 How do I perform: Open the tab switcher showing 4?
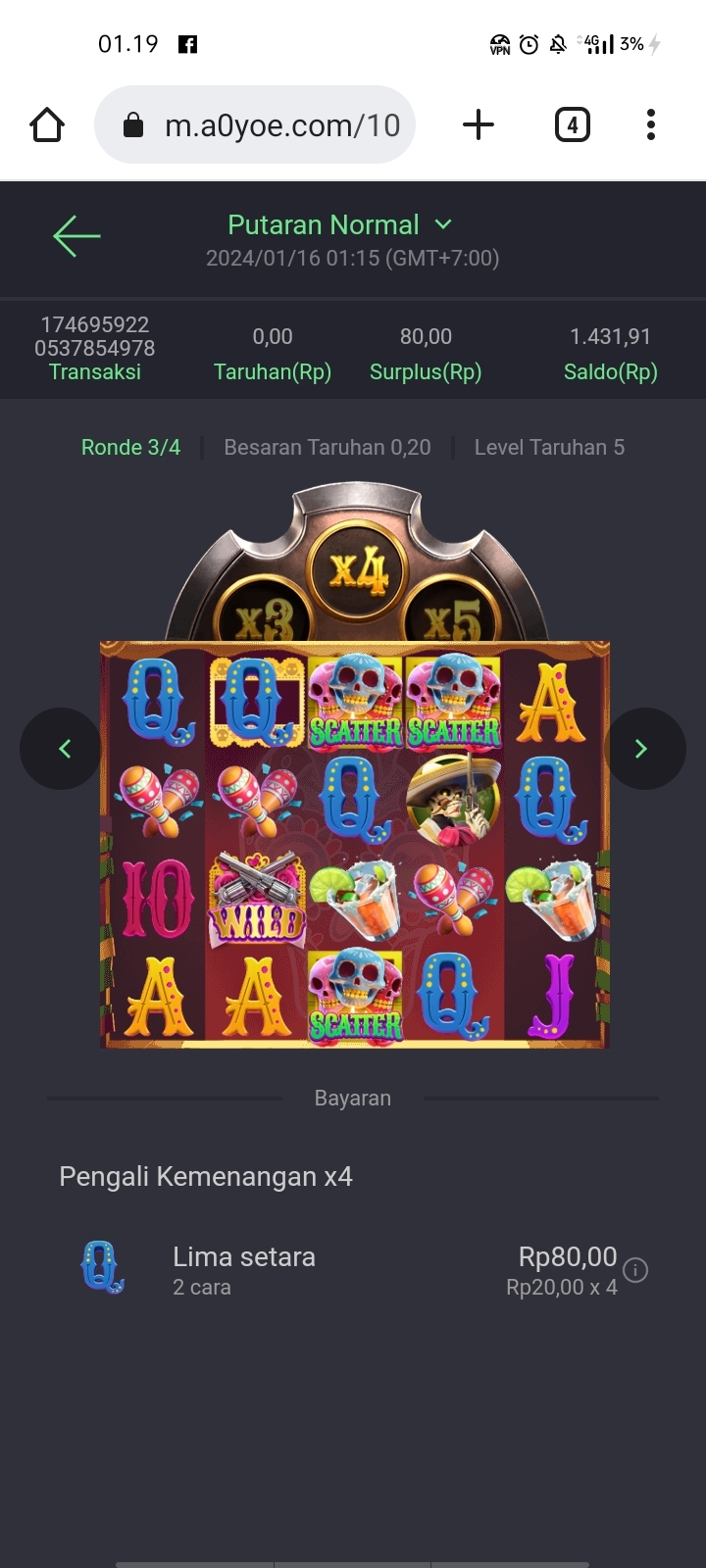click(573, 125)
